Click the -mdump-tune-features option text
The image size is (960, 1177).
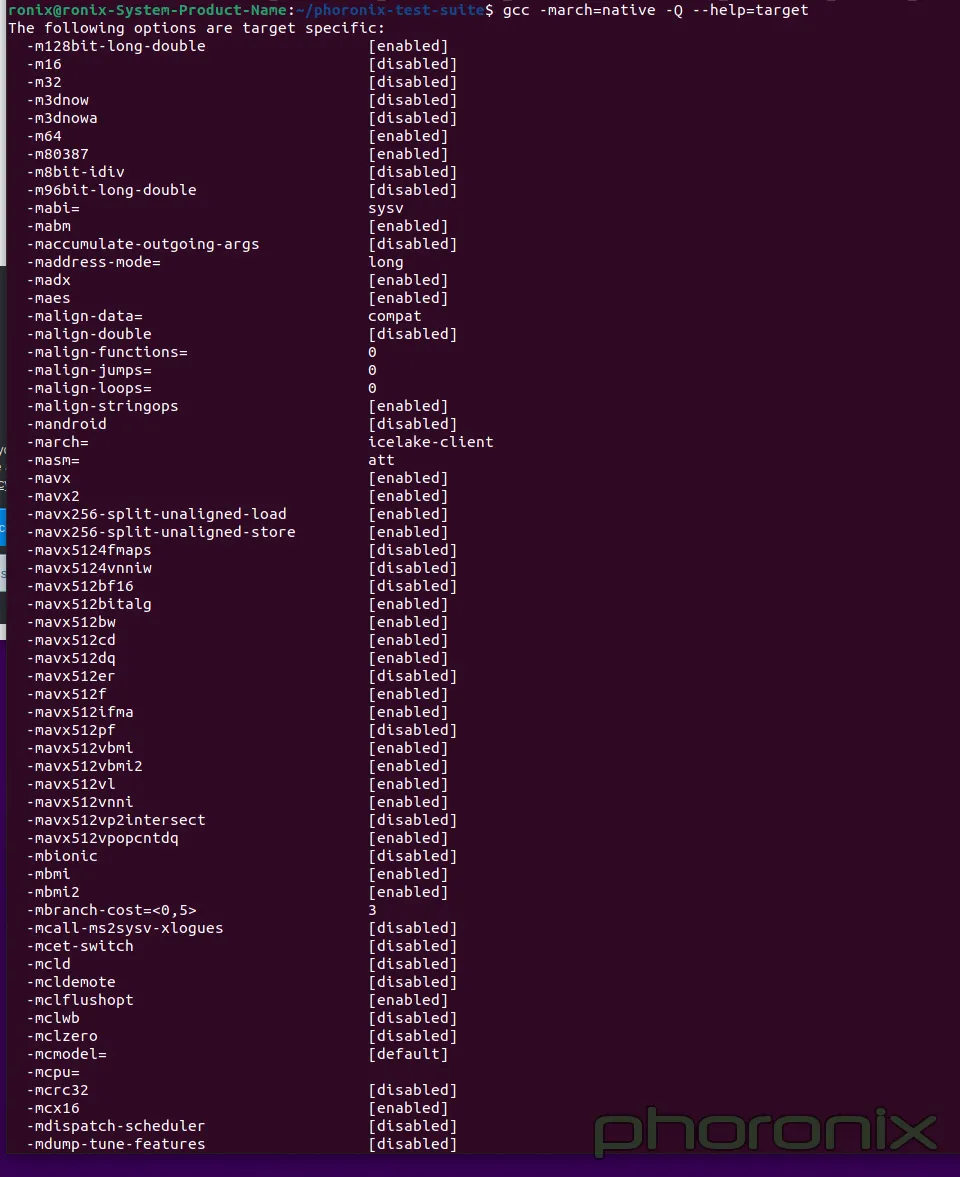[116, 1145]
